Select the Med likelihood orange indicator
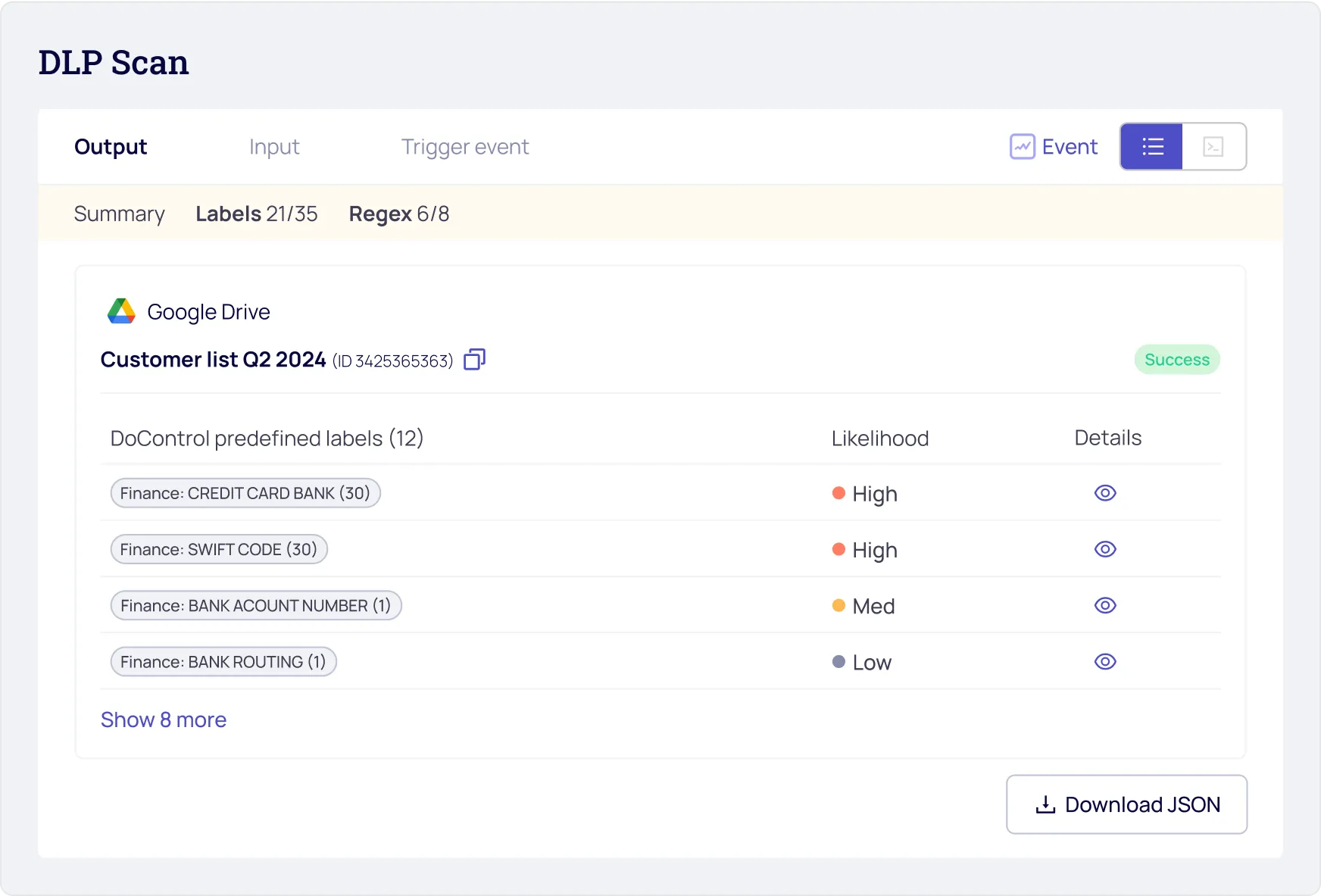This screenshot has height=896, width=1321. pos(839,605)
